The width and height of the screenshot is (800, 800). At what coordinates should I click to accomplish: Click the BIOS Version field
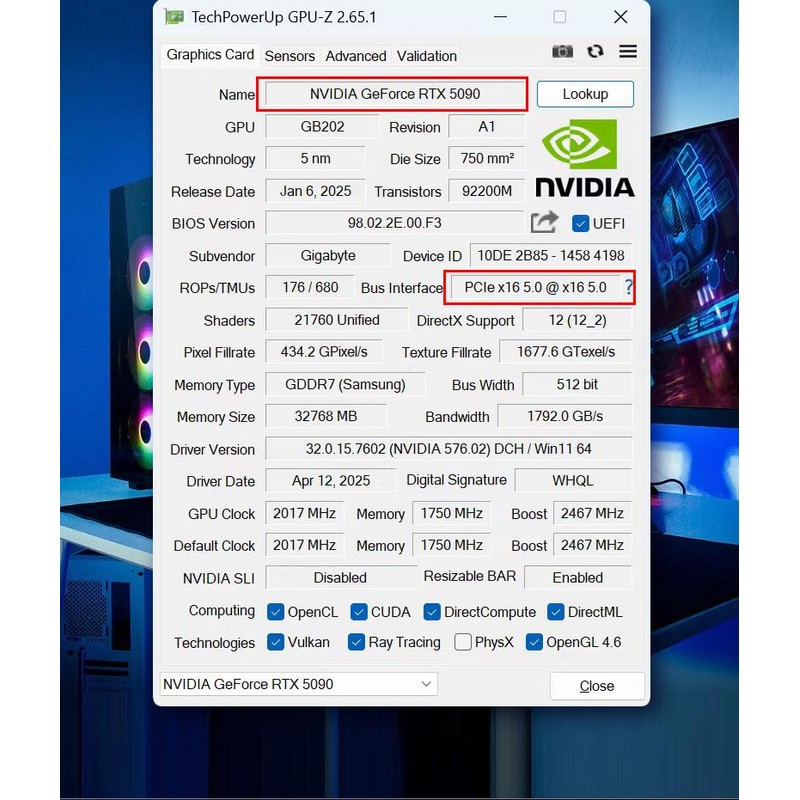click(394, 223)
